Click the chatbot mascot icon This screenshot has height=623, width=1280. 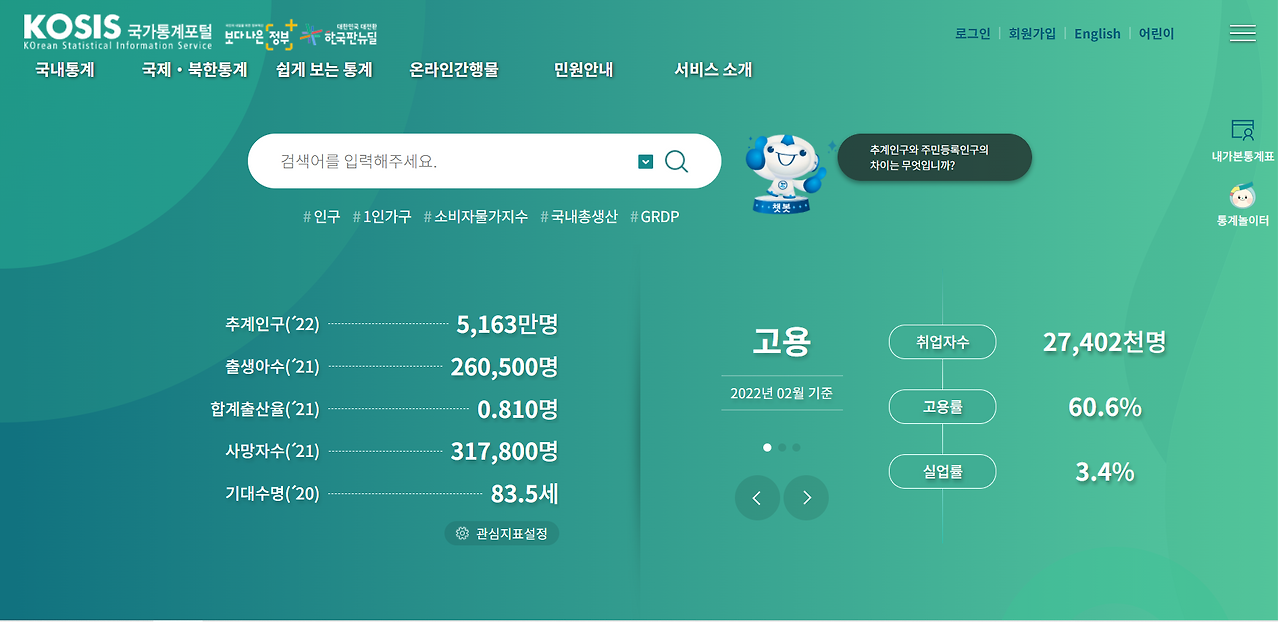click(x=784, y=173)
